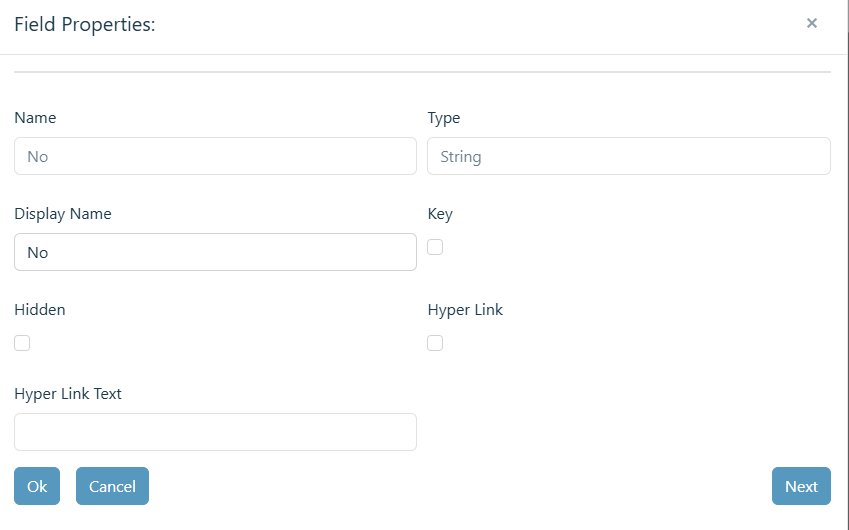Click the Cancel button
This screenshot has height=530, width=849.
112,486
